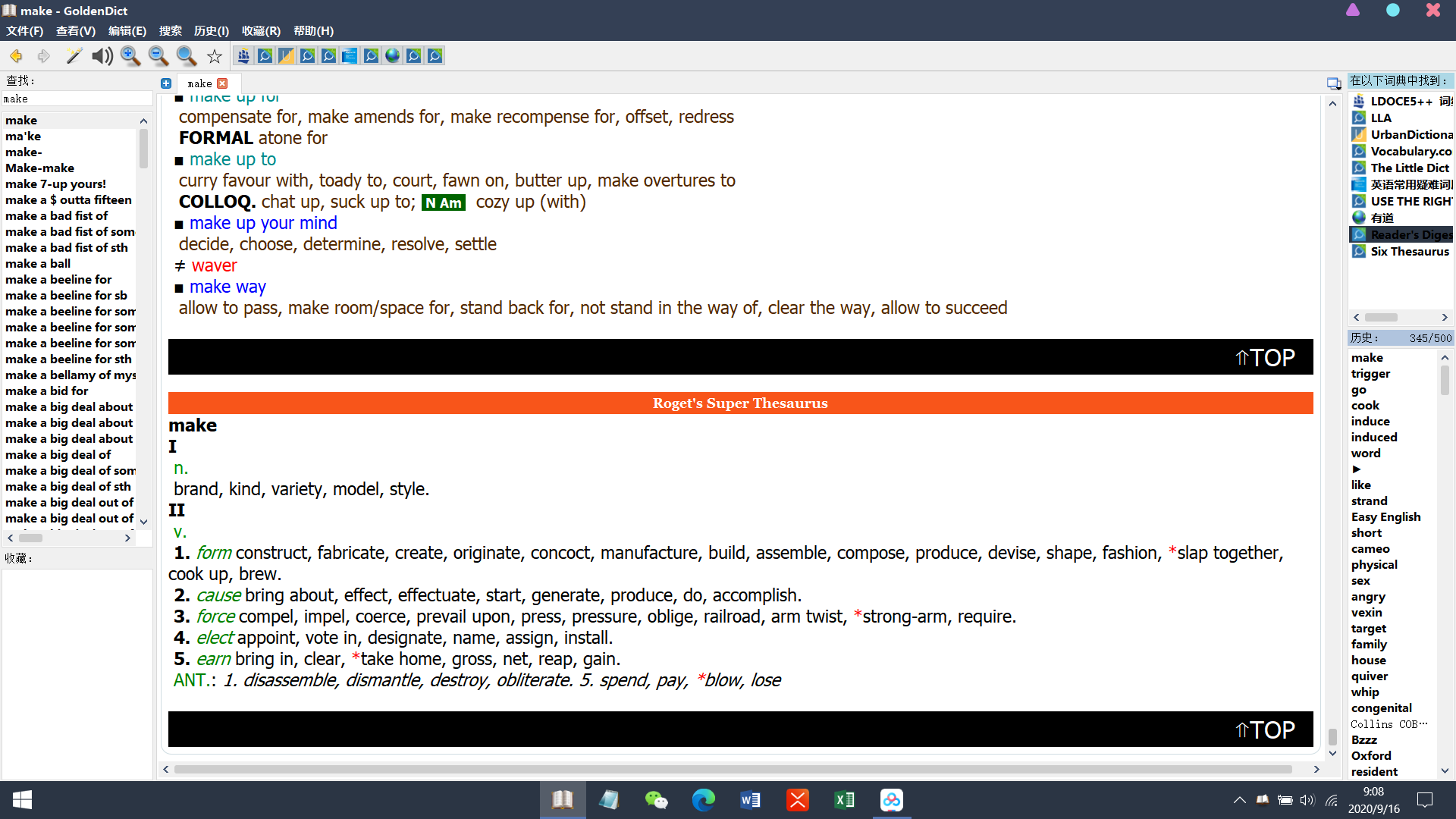
Task: Click the word list vertical scrollbar thumb
Action: tap(143, 148)
